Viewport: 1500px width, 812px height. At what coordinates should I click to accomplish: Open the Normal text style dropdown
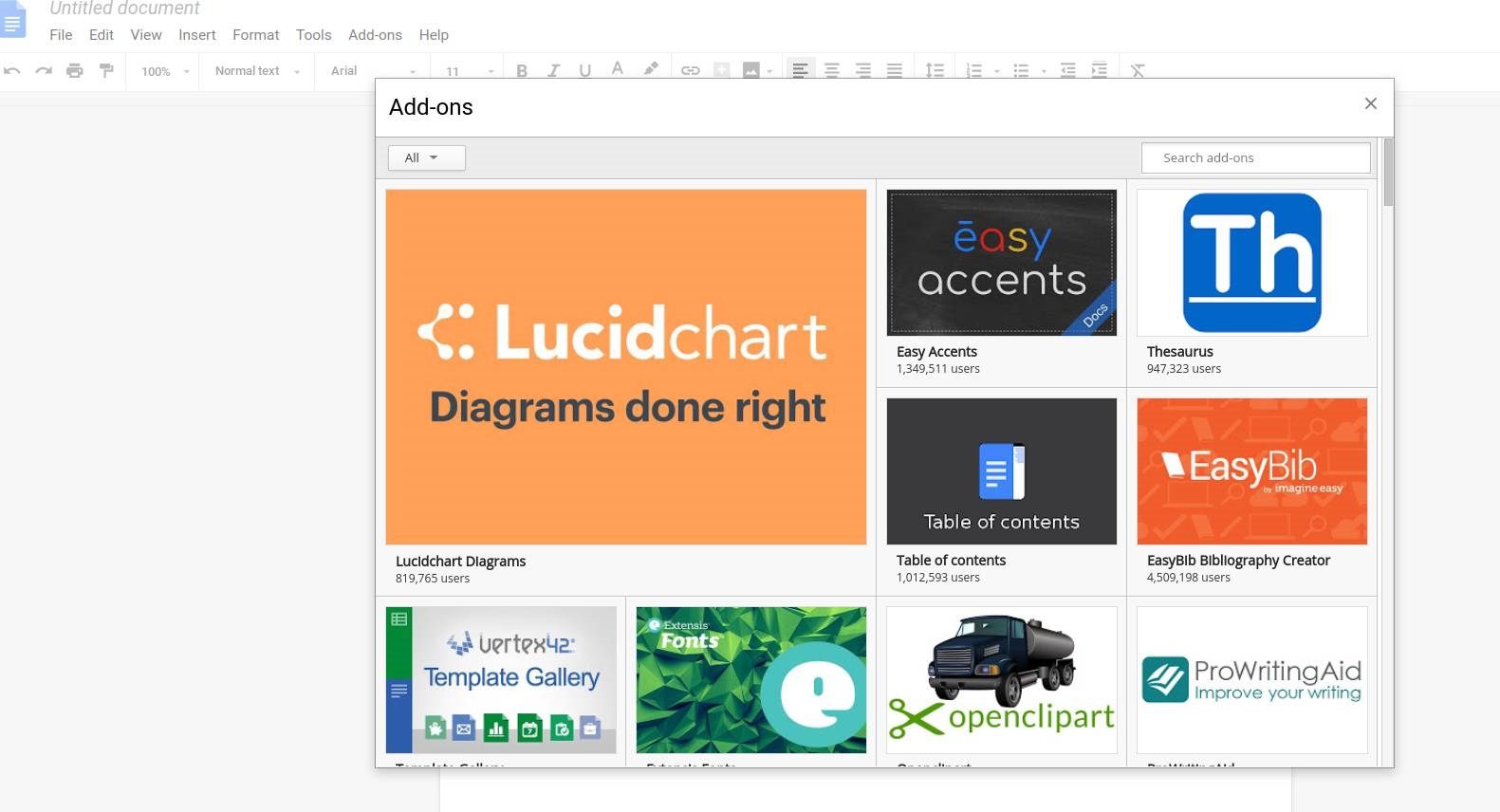tap(257, 71)
